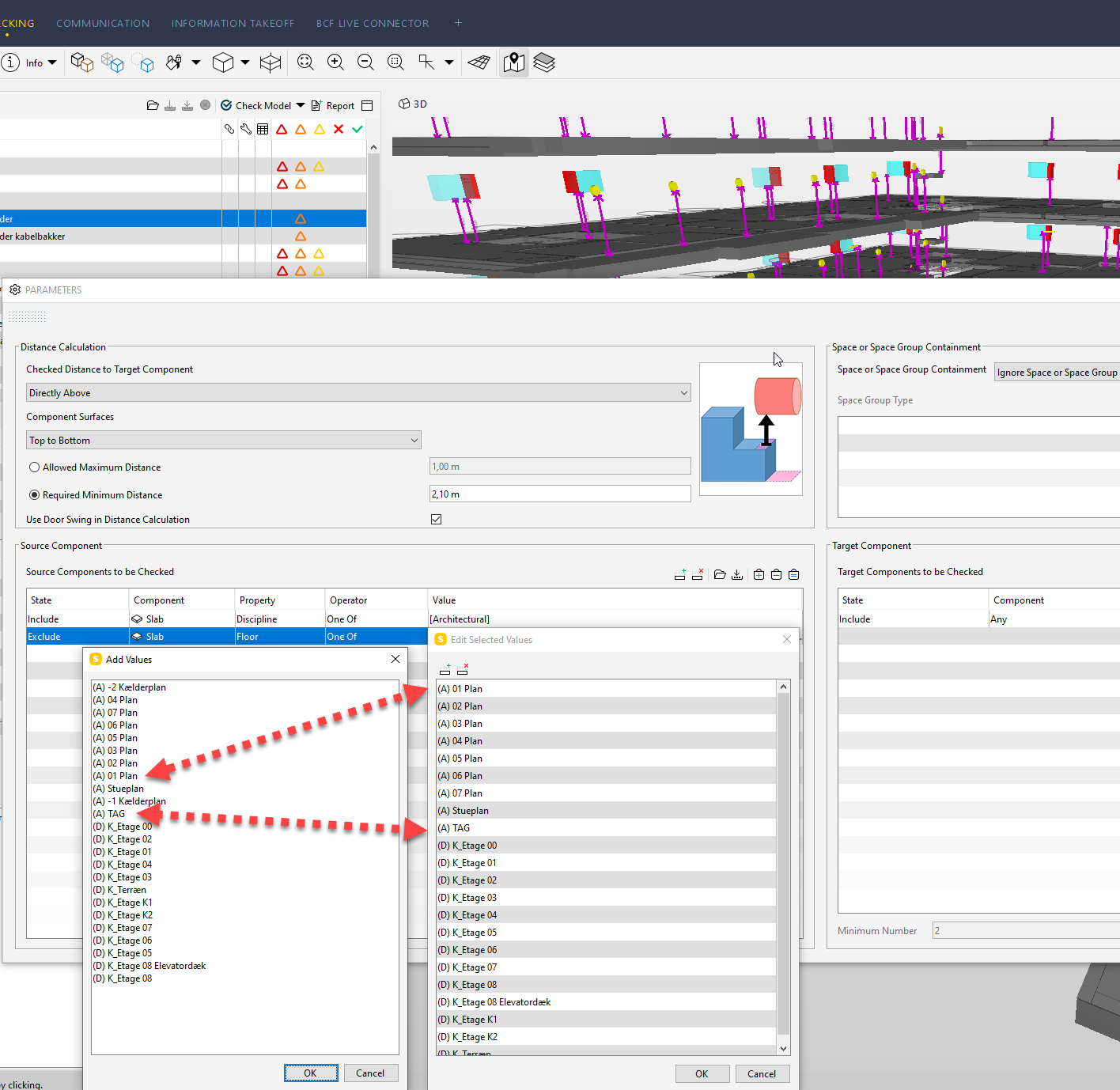Toggle red X rejected filter in header
This screenshot has width=1120, height=1090.
(339, 129)
